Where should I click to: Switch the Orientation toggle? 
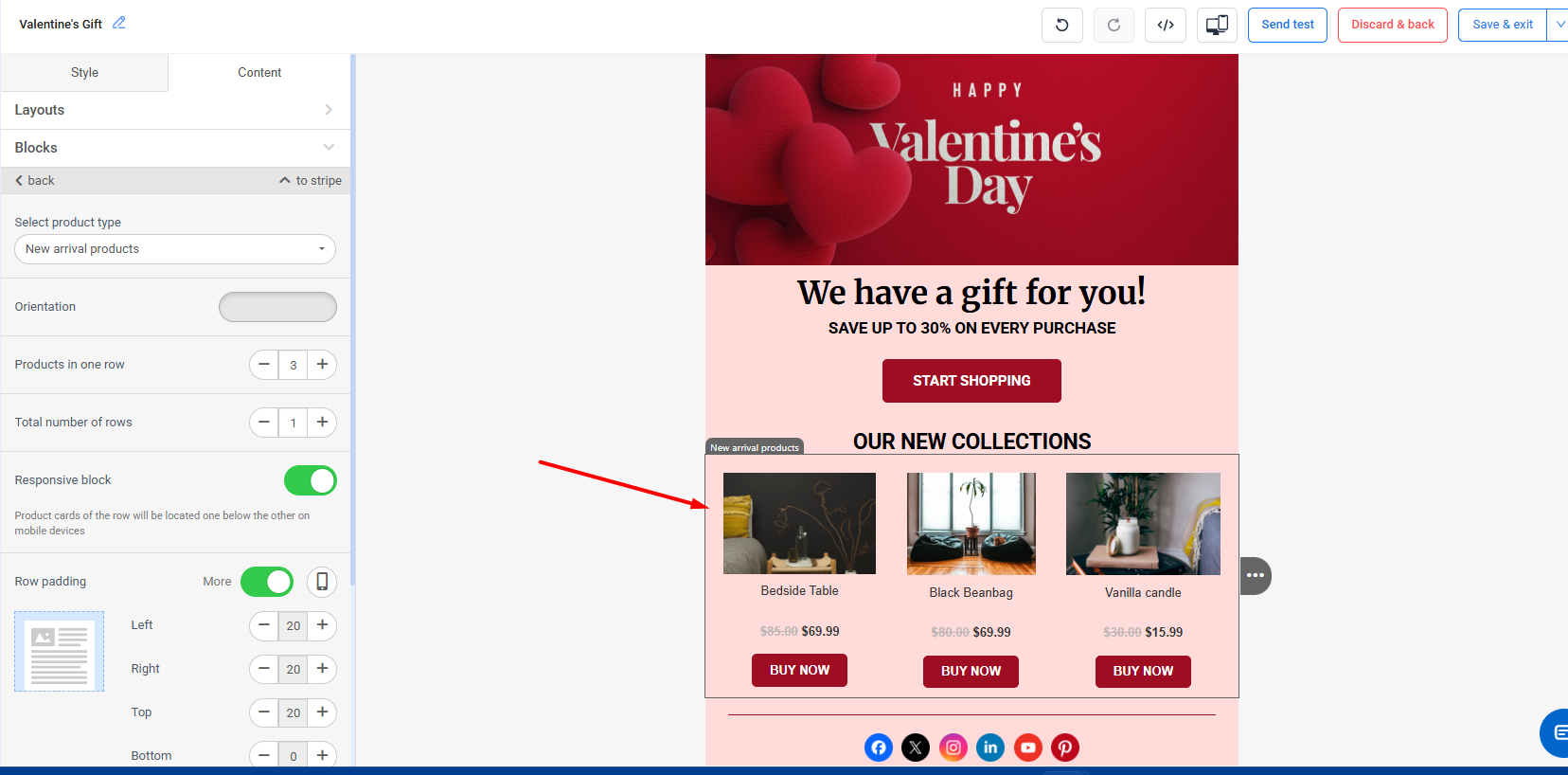(x=277, y=307)
